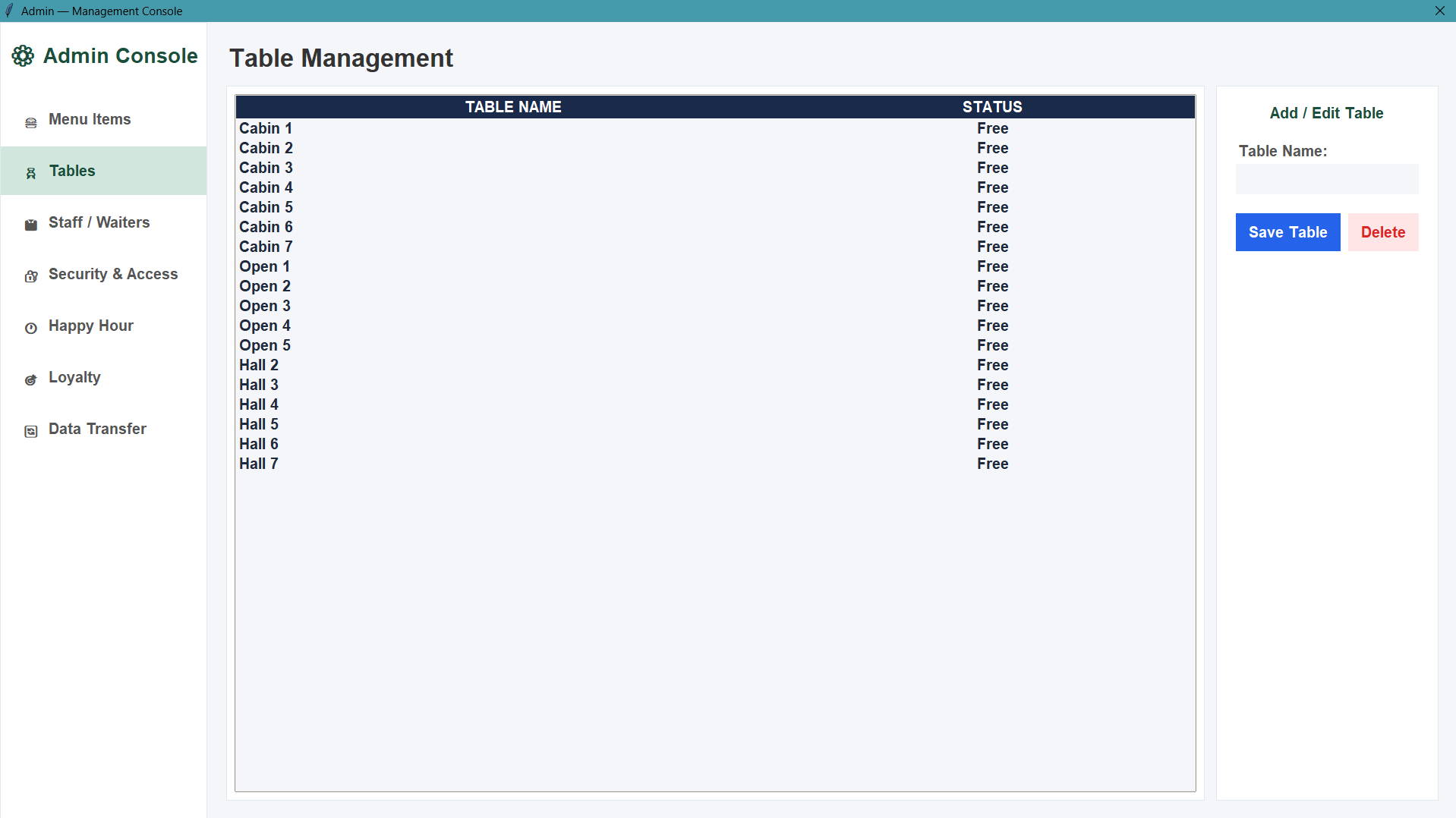Select the Hall 2 row

coord(715,365)
